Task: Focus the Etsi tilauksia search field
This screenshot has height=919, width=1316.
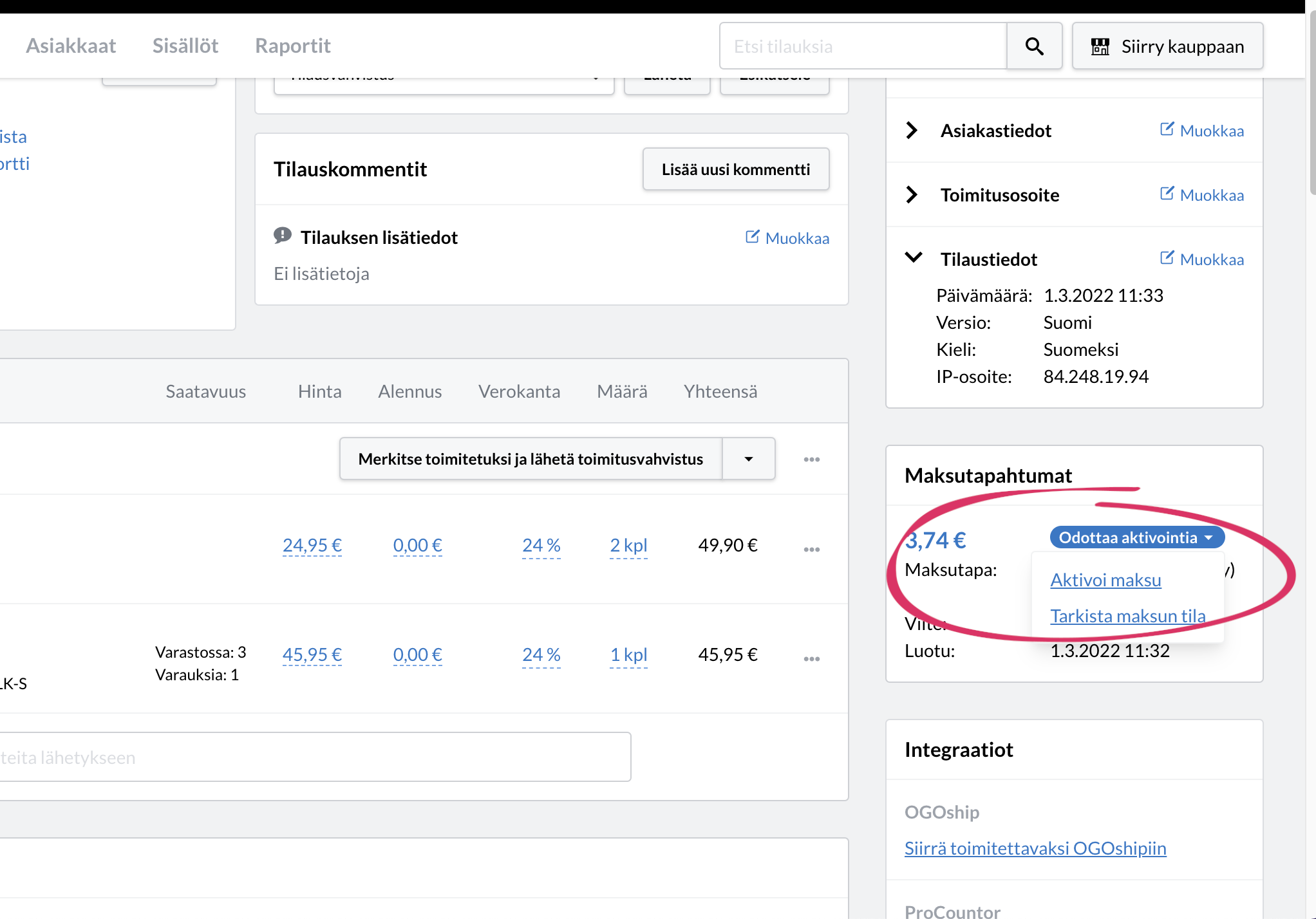Action: 862,46
